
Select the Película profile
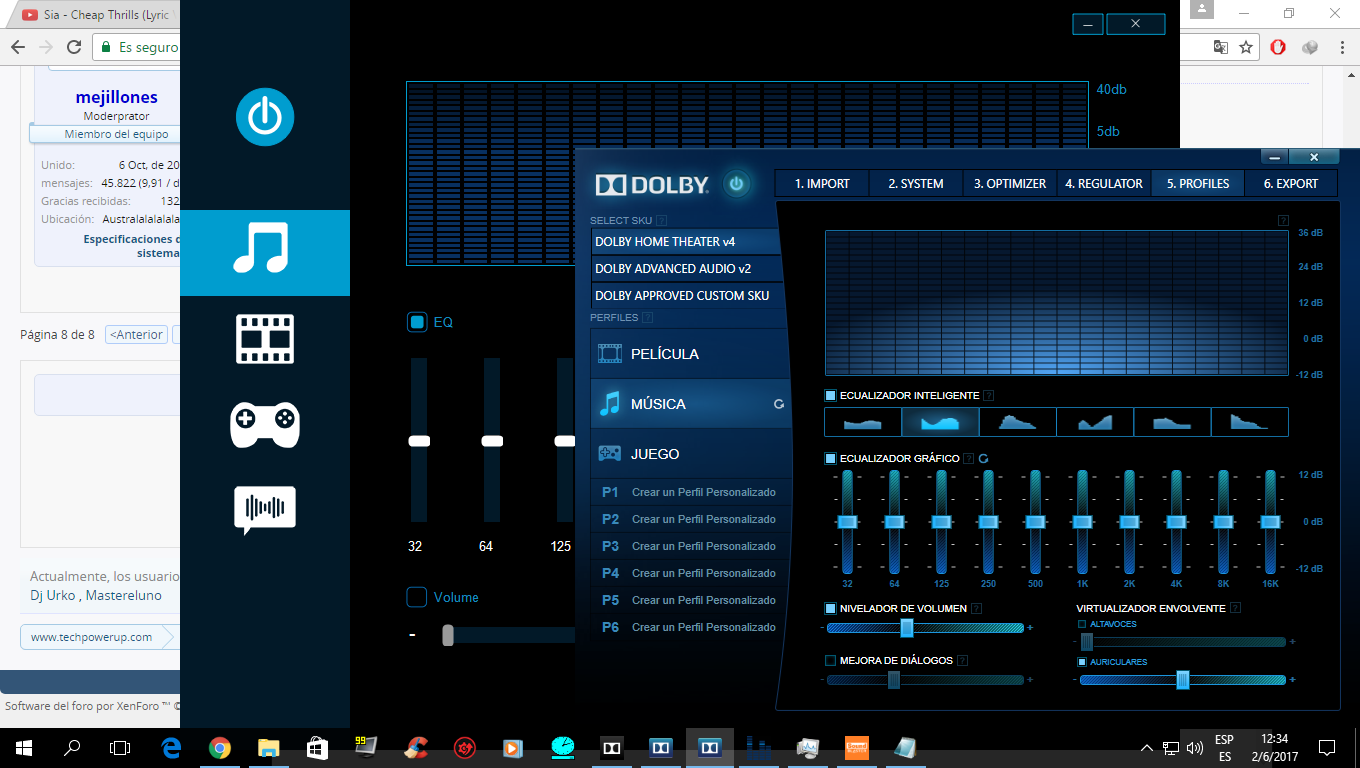click(x=690, y=354)
